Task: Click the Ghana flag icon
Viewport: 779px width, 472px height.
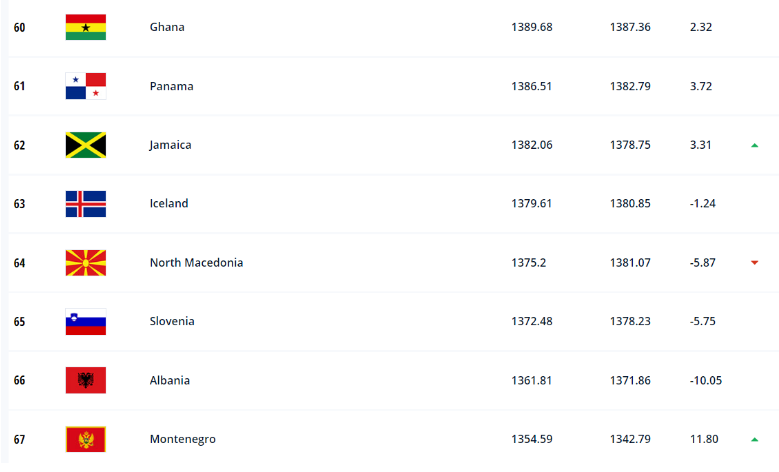Action: (85, 27)
